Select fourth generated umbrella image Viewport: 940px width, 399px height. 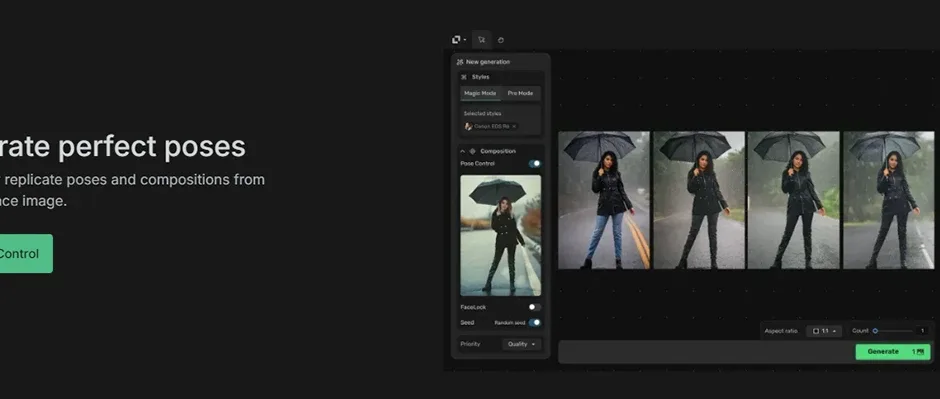point(888,200)
